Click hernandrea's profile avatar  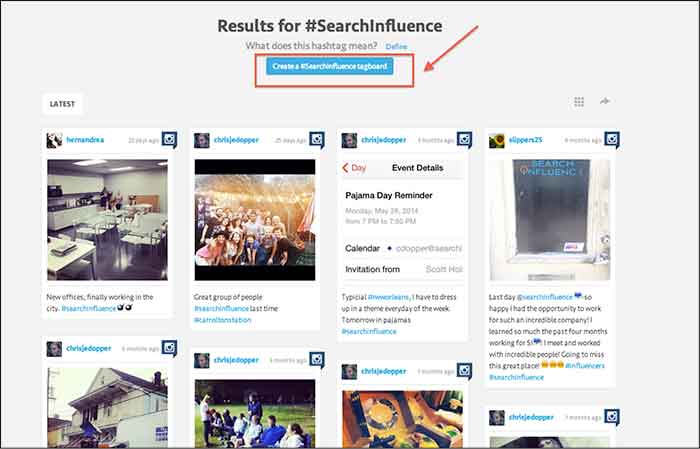(54, 140)
